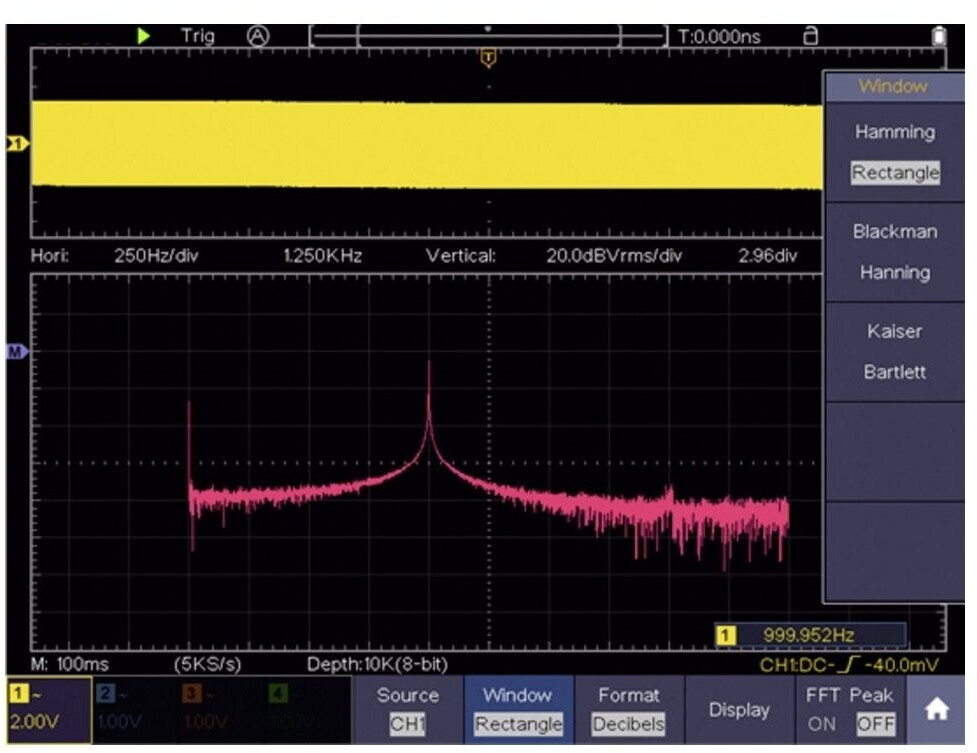Open the Format Decibels selector
This screenshot has width=977, height=753.
pyautogui.click(x=628, y=709)
